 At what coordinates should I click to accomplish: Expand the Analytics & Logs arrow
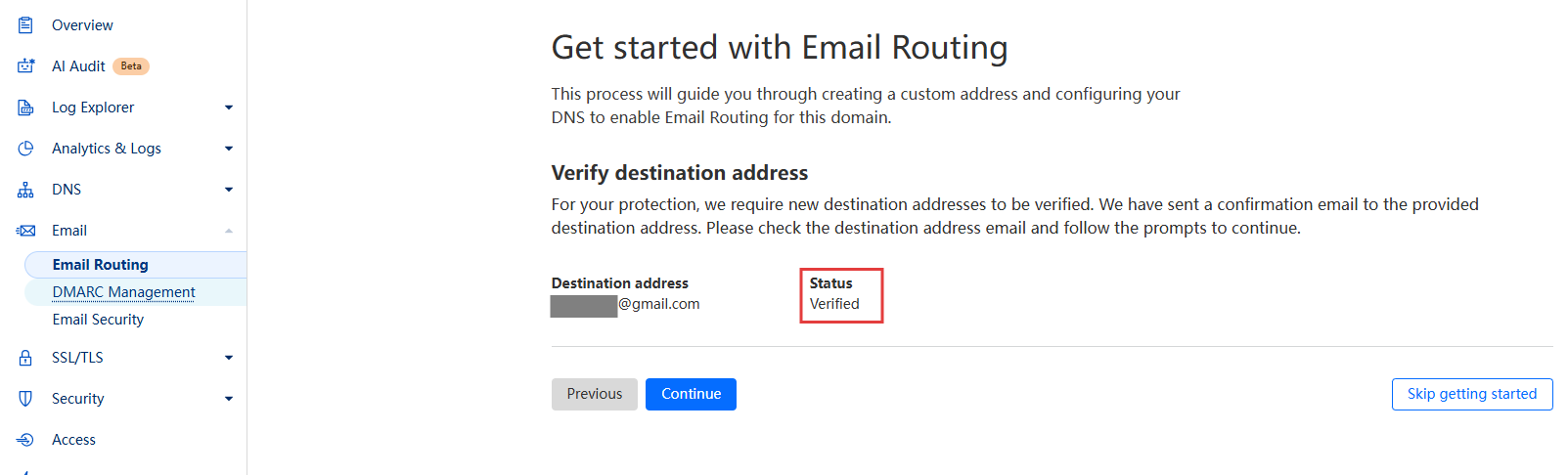229,149
